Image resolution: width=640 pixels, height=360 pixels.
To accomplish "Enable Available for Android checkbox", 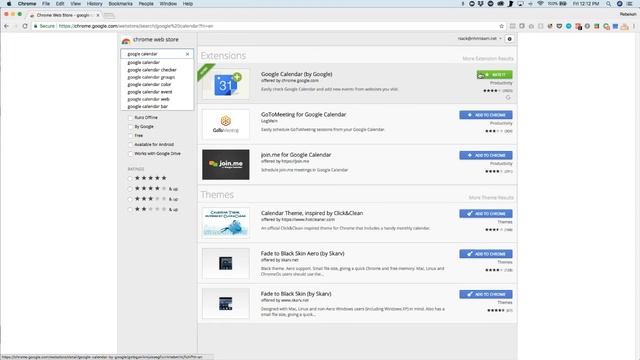I will [131, 144].
